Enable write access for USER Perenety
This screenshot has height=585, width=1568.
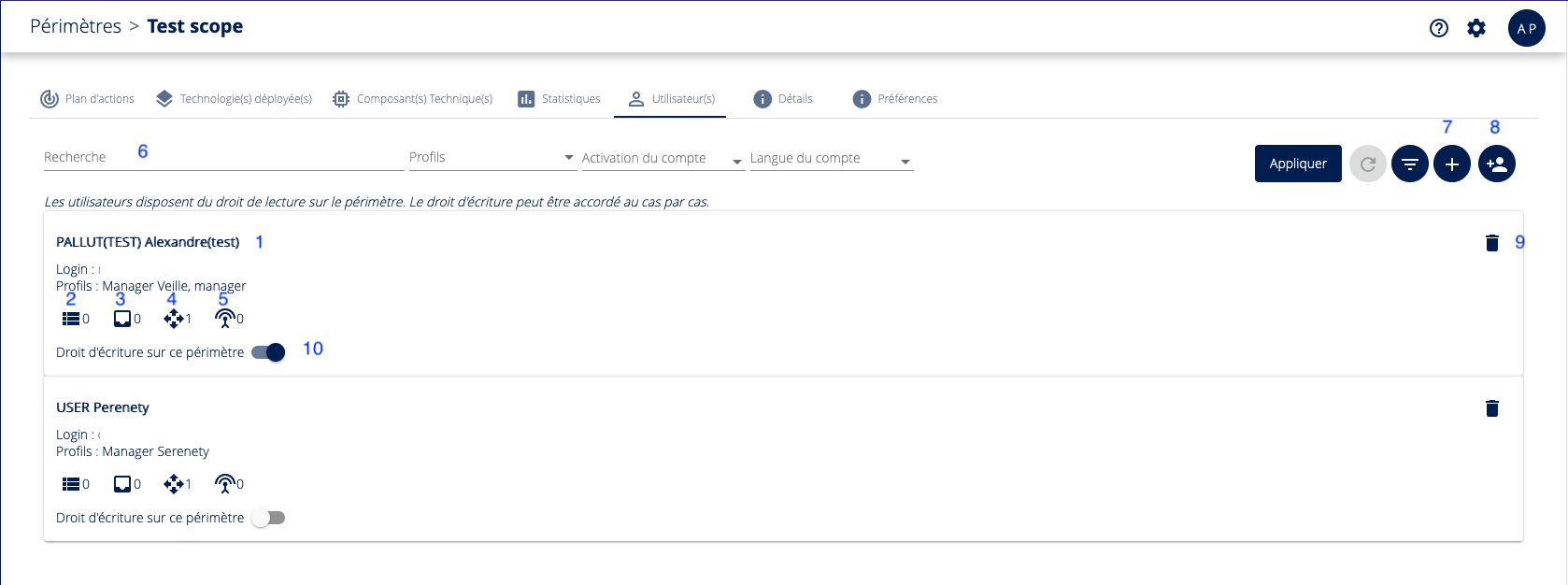tap(269, 518)
